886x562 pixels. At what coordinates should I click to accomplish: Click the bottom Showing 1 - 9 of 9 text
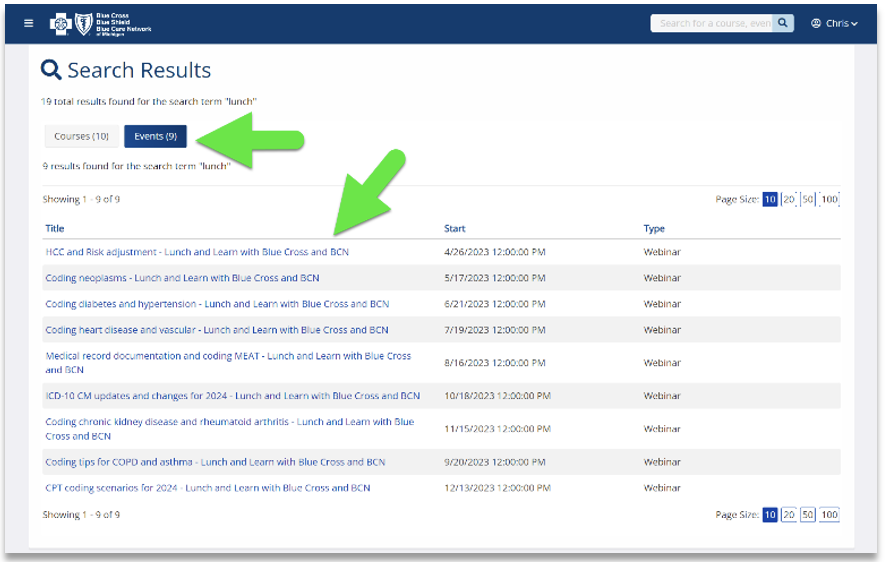81,515
